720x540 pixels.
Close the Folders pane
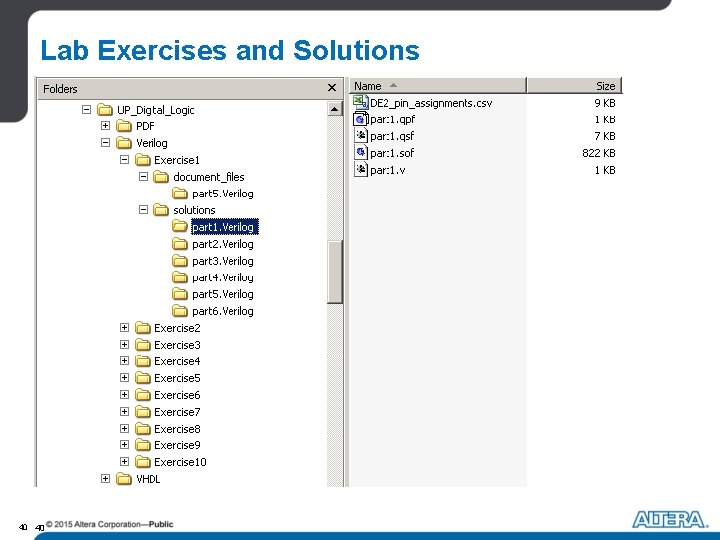point(332,88)
